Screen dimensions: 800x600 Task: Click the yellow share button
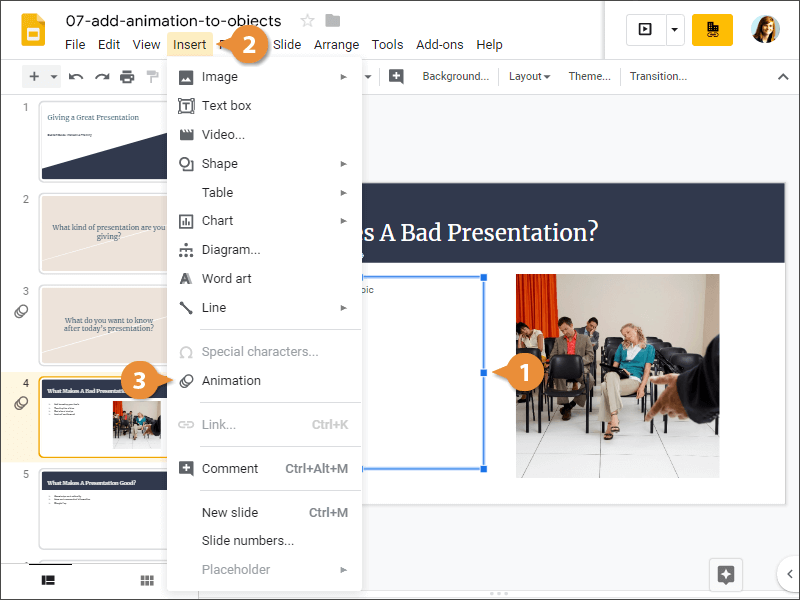click(x=712, y=30)
